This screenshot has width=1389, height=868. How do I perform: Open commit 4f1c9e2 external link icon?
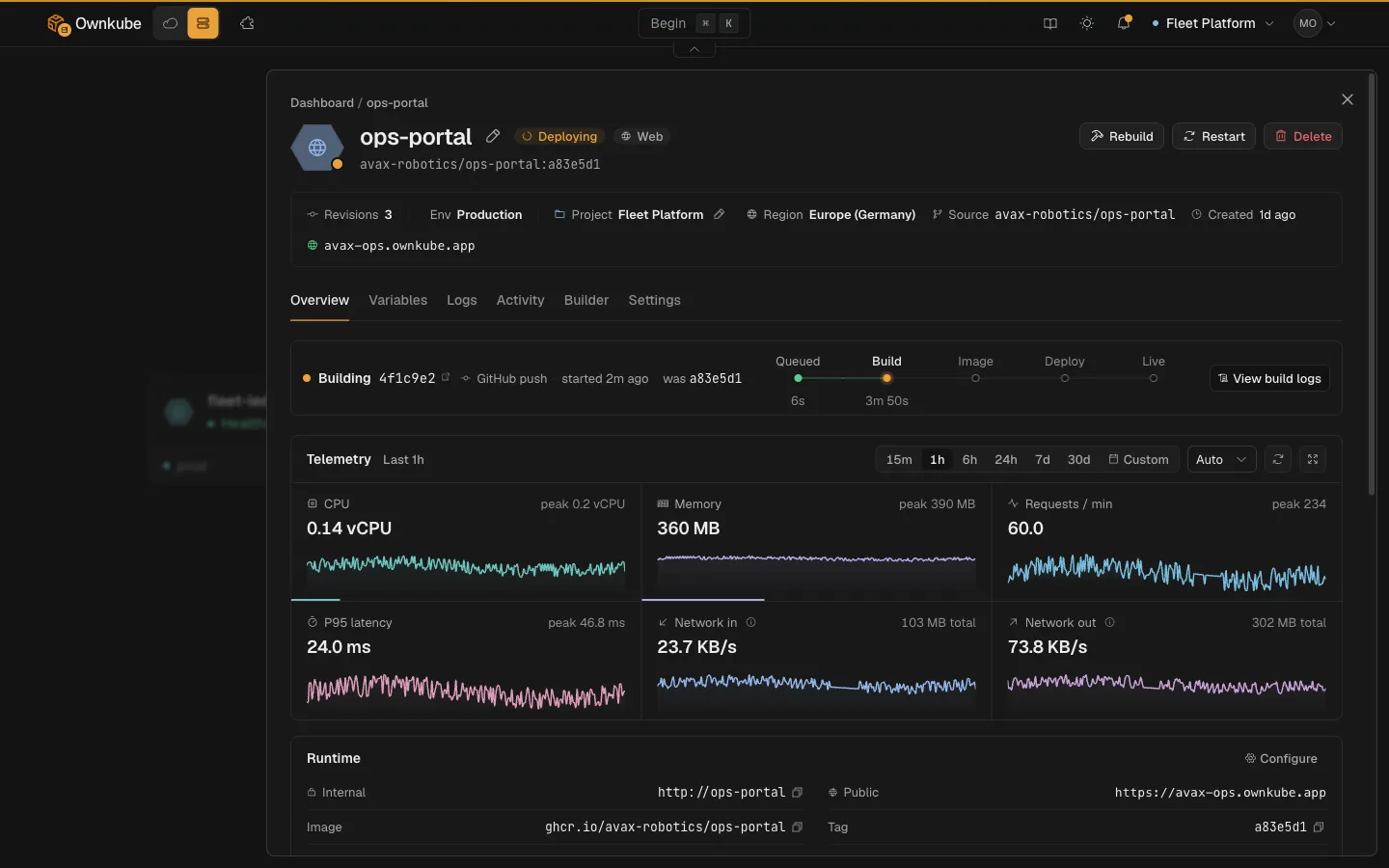pyautogui.click(x=446, y=377)
